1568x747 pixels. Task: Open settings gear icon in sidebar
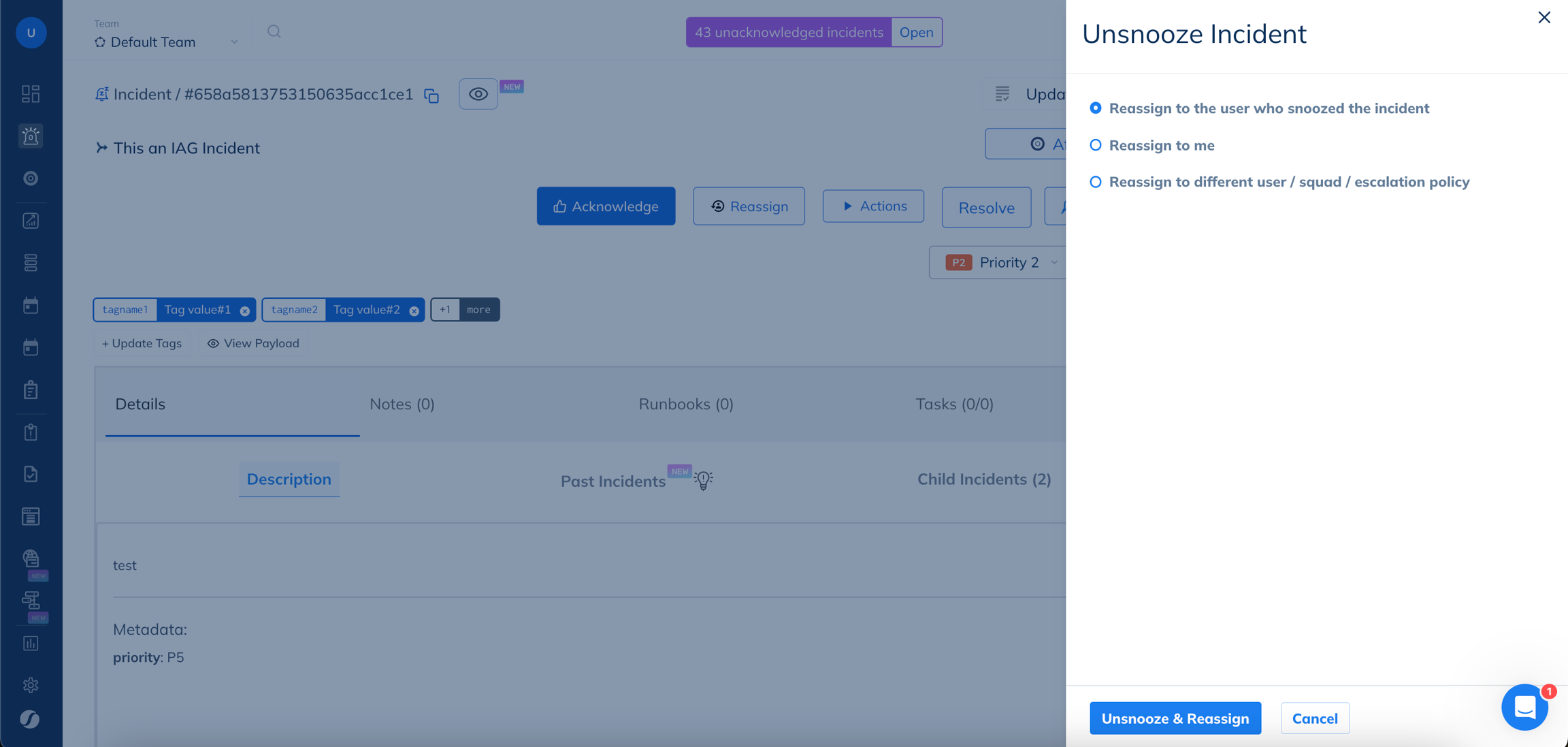point(31,685)
